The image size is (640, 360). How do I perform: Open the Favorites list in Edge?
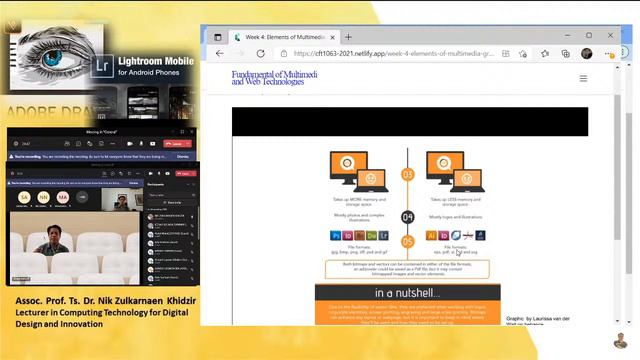[545, 53]
